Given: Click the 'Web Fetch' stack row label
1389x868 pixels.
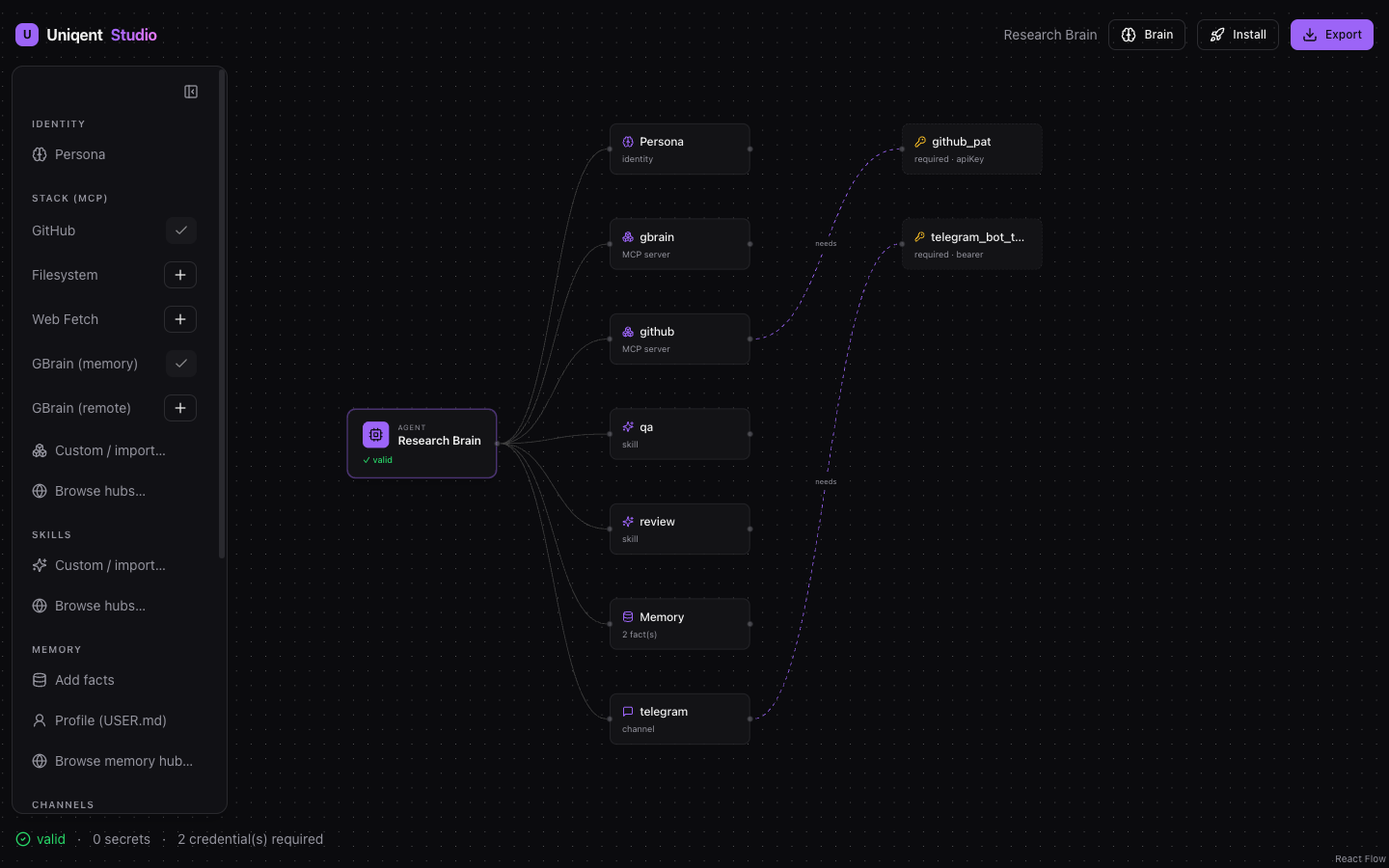Looking at the screenshot, I should click(65, 319).
